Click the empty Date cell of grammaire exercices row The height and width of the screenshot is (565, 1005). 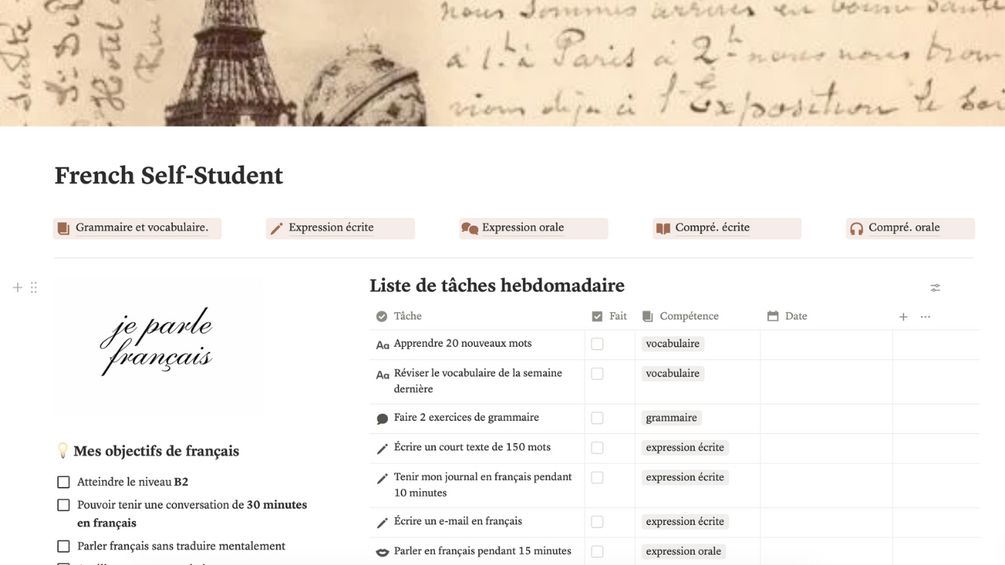[x=826, y=418]
